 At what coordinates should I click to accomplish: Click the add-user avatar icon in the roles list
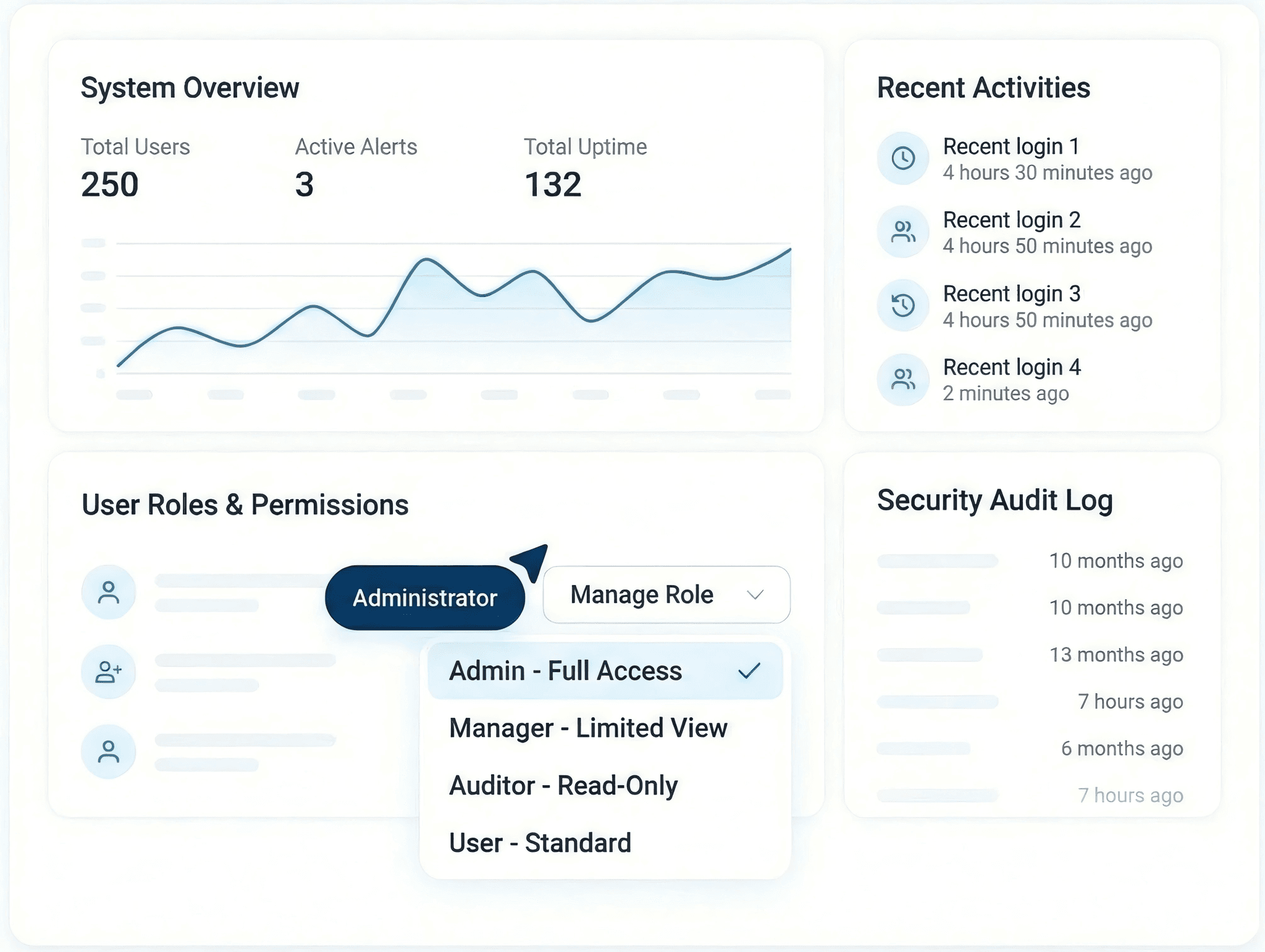tap(109, 672)
